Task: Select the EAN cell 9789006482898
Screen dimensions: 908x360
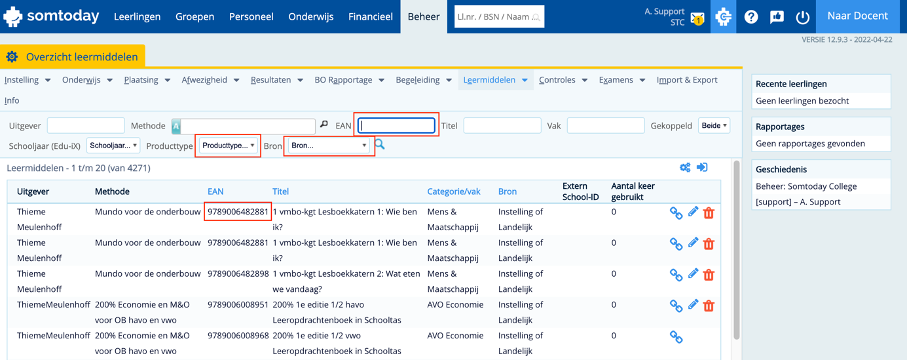Action: (x=238, y=274)
